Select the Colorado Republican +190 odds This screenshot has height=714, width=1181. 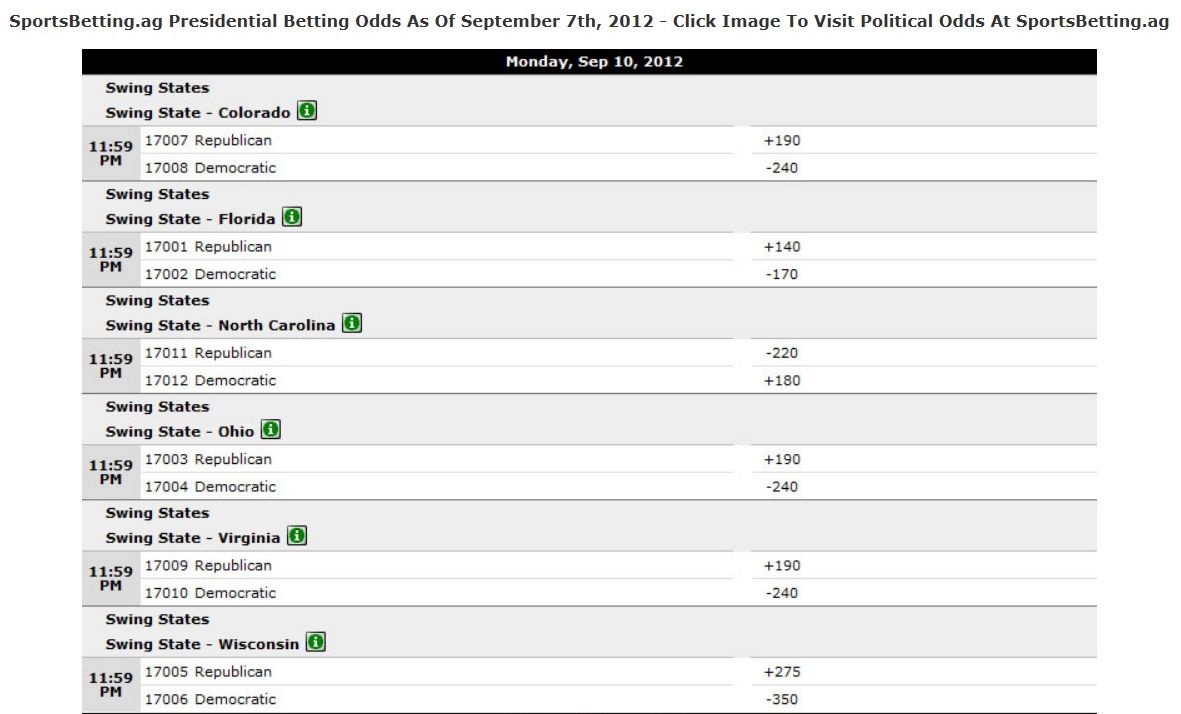point(782,140)
